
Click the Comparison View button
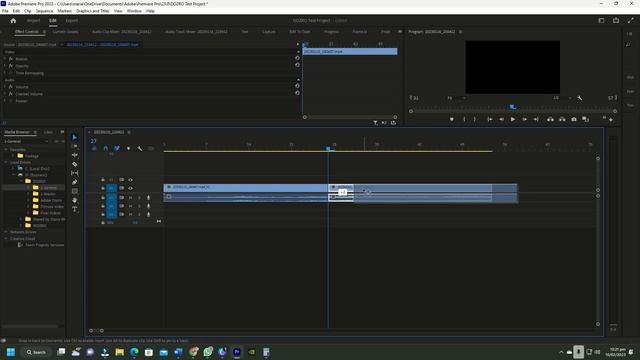point(586,119)
